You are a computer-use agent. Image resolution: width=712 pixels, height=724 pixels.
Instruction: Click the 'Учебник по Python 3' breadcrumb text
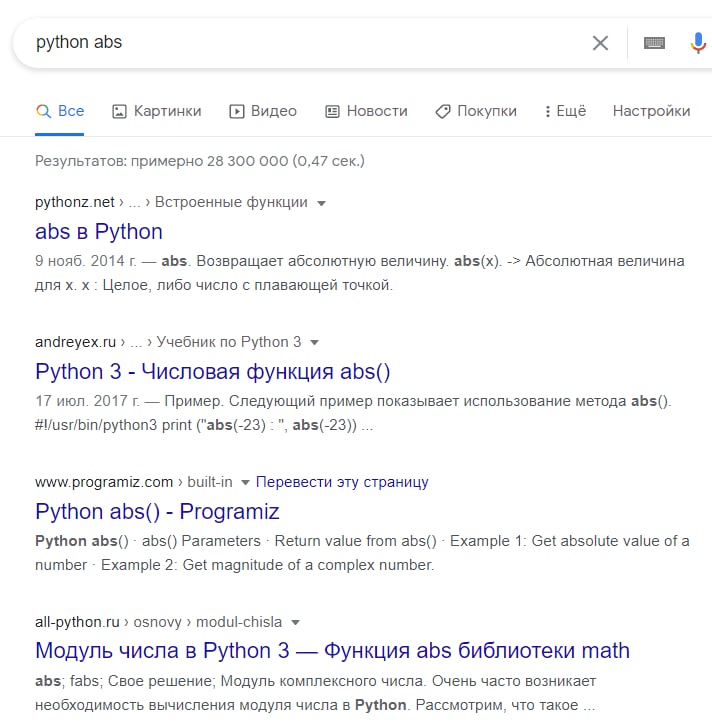(229, 342)
